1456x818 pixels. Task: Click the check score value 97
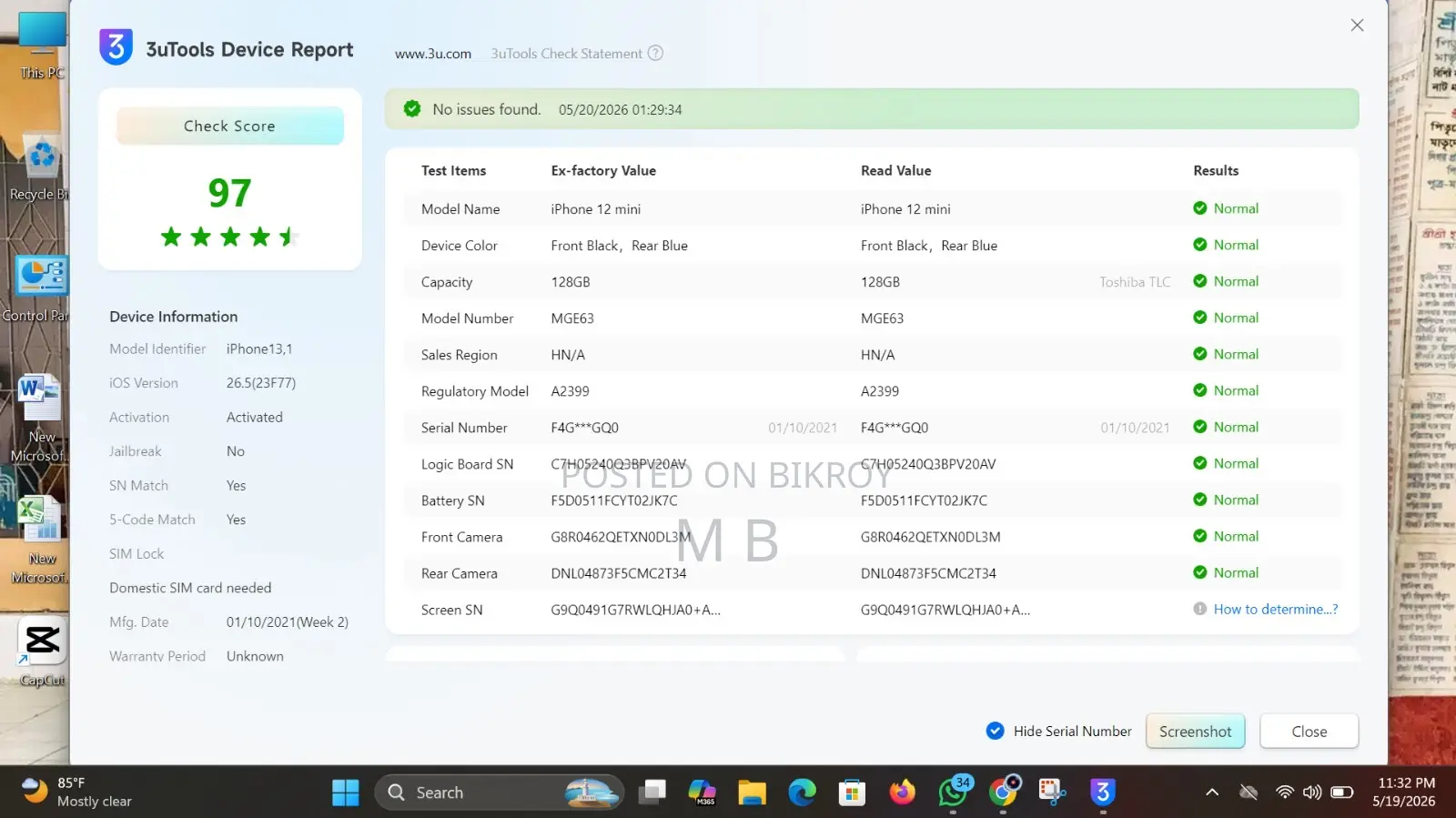pos(229,192)
